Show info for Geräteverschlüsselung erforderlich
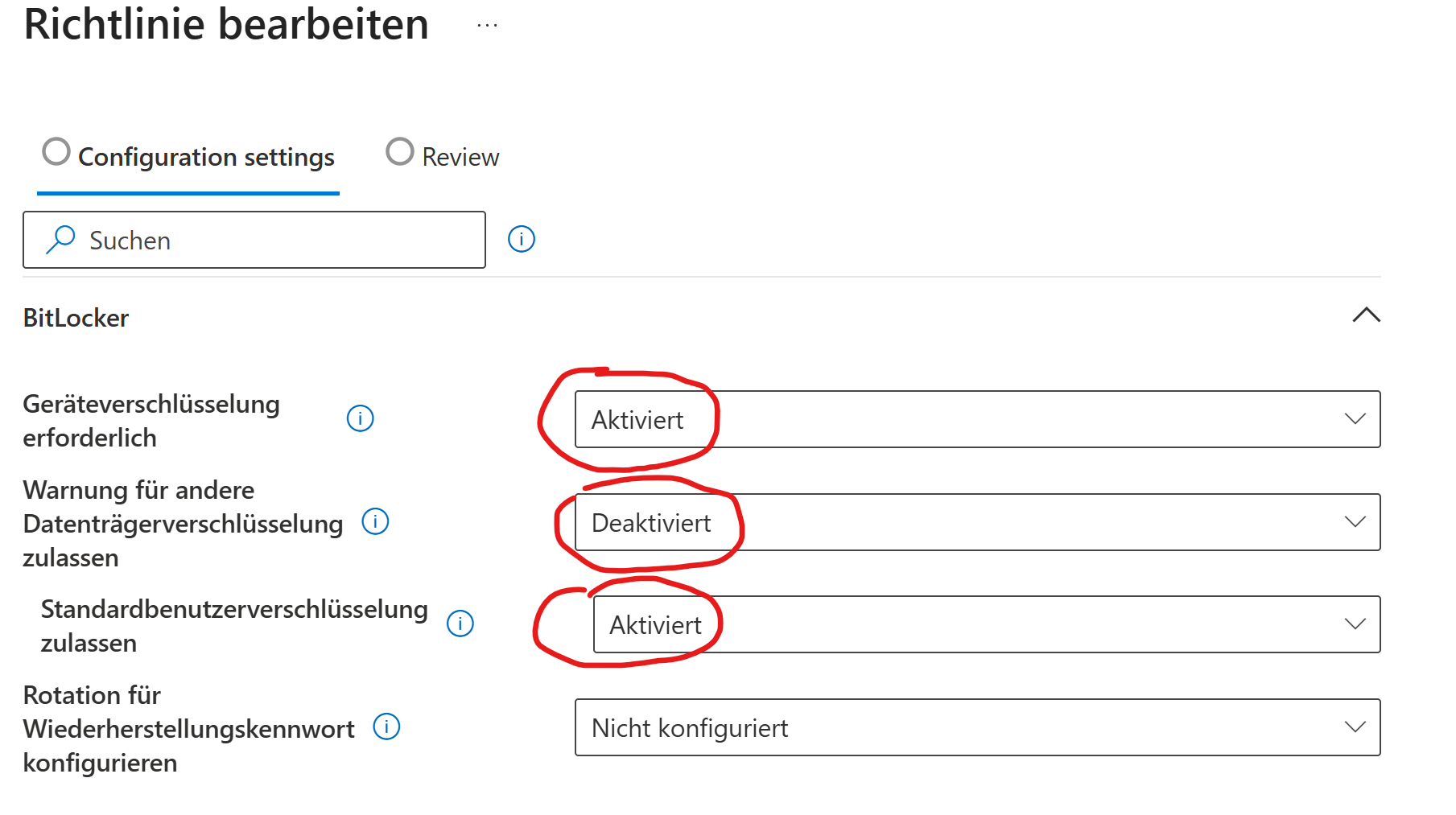The height and width of the screenshot is (815, 1456). point(360,418)
